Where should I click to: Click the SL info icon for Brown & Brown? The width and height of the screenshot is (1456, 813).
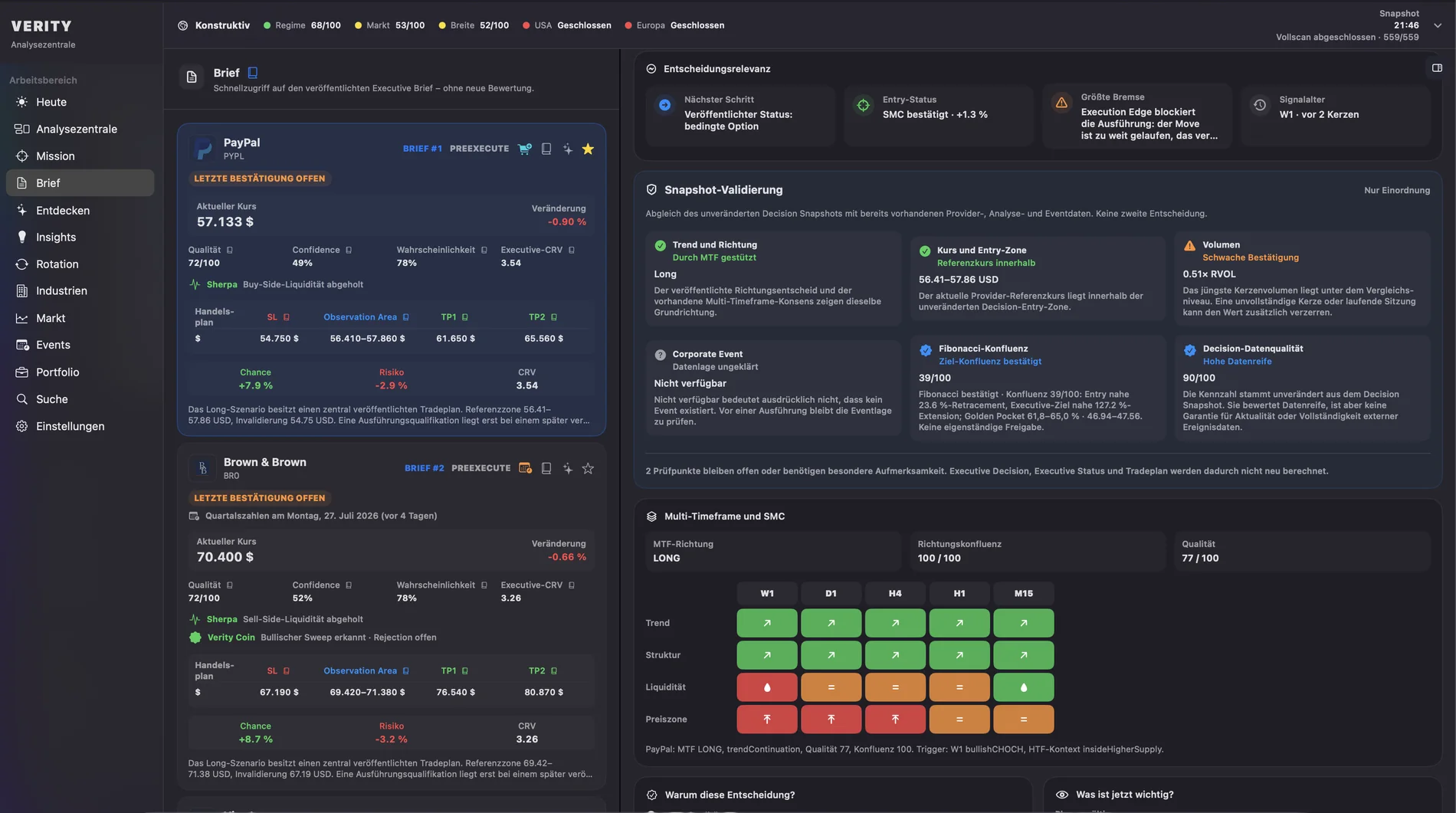click(287, 671)
